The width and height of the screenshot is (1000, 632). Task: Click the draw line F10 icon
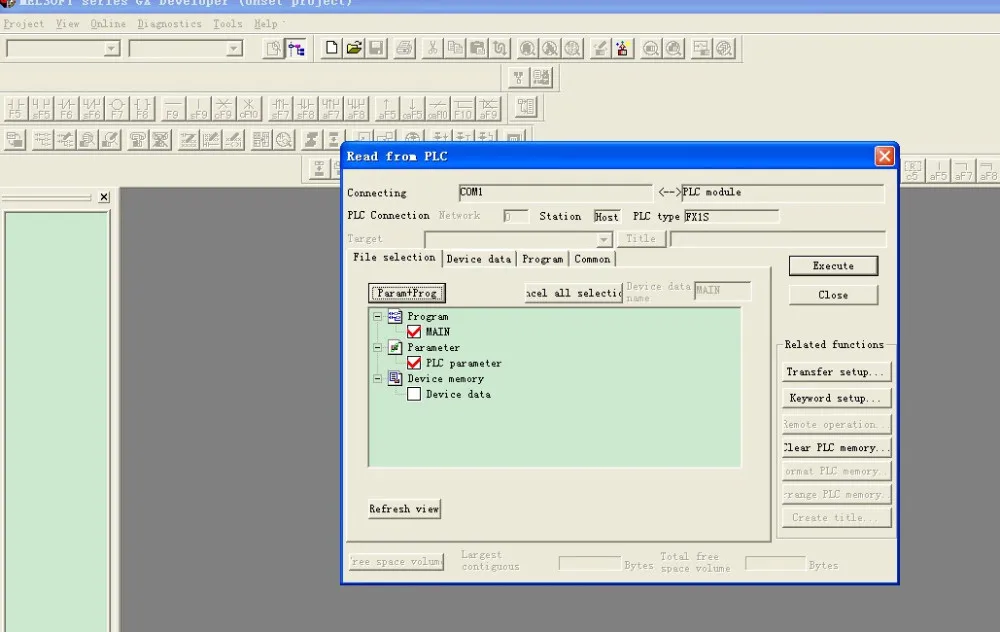click(463, 108)
